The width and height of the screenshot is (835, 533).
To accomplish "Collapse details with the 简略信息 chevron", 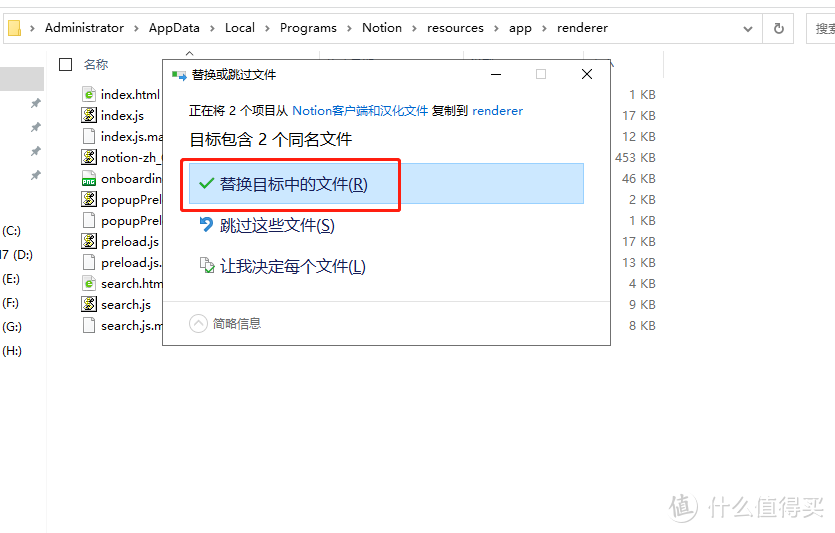I will [198, 323].
